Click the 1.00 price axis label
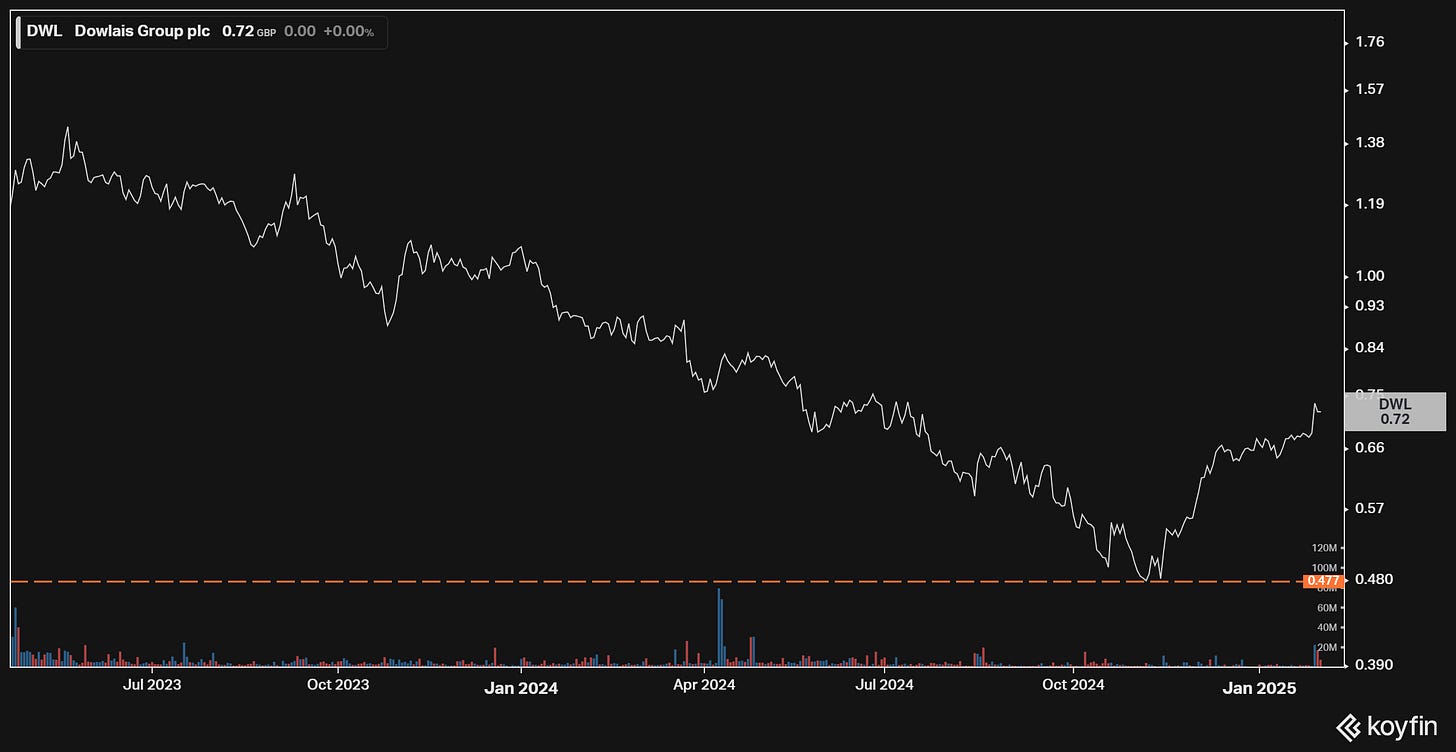Screen dimensions: 1456x752 [1369, 276]
